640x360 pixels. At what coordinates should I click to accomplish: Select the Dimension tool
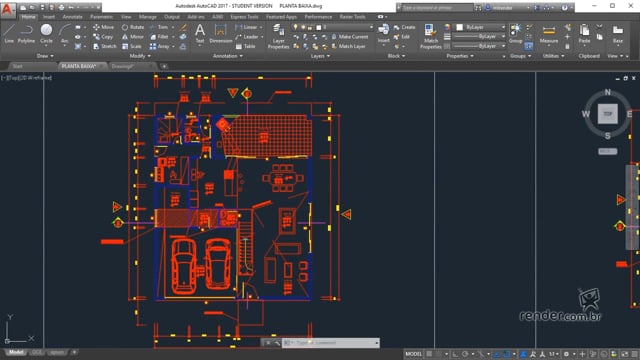click(220, 33)
